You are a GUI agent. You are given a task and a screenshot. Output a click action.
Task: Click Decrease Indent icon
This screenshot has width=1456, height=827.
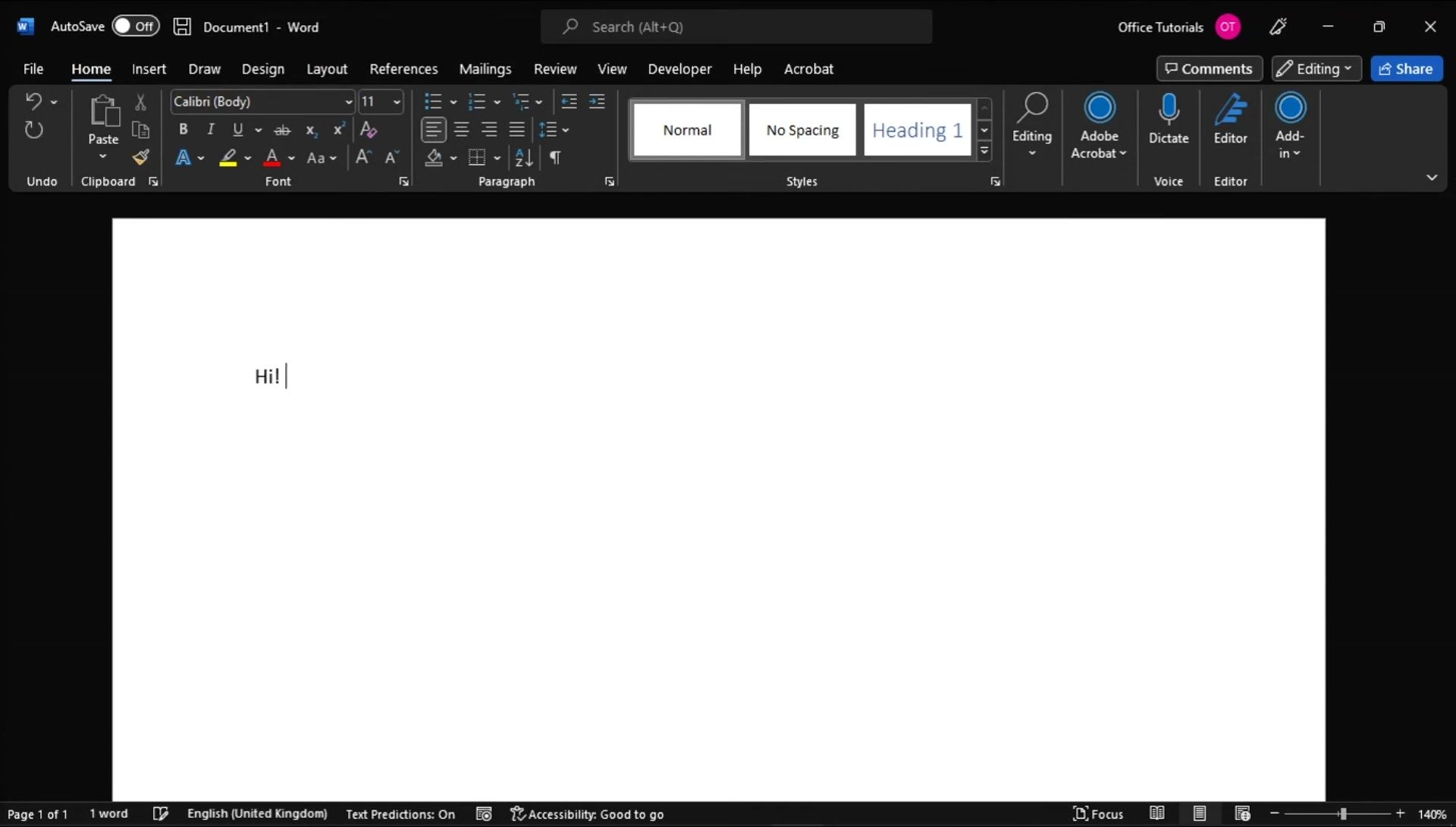pyautogui.click(x=569, y=102)
